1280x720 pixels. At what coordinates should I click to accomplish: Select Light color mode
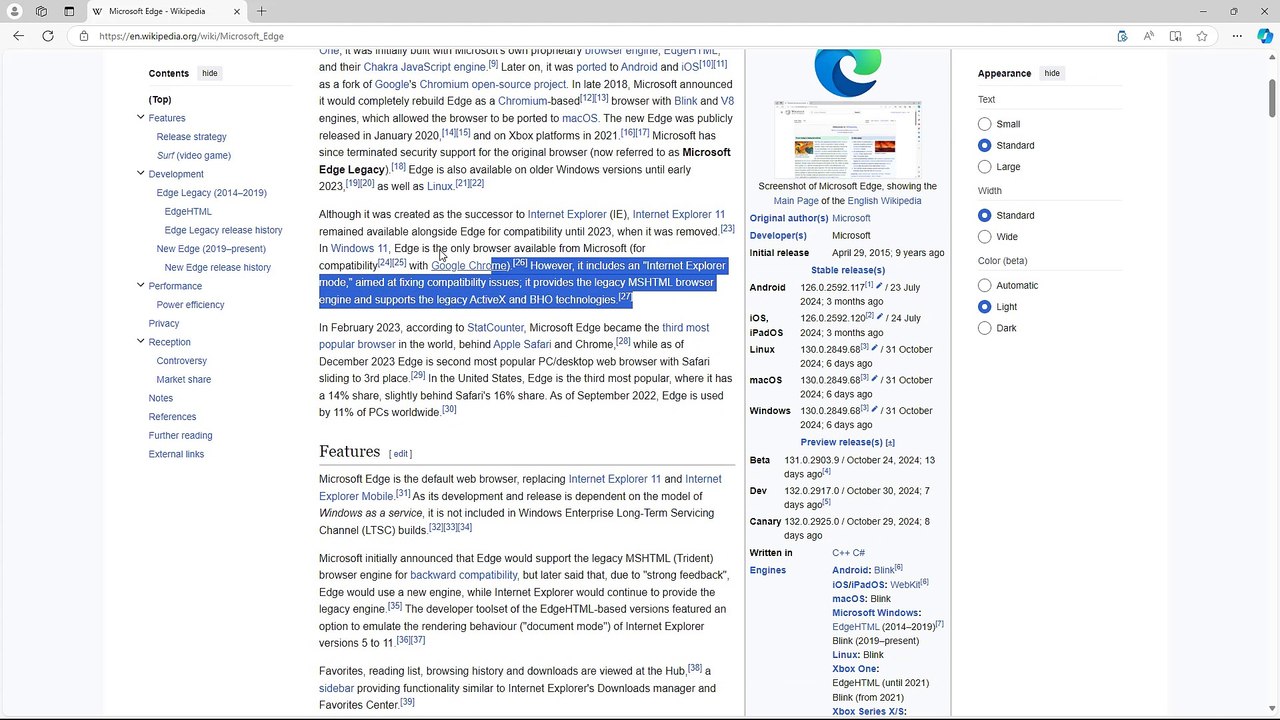985,307
